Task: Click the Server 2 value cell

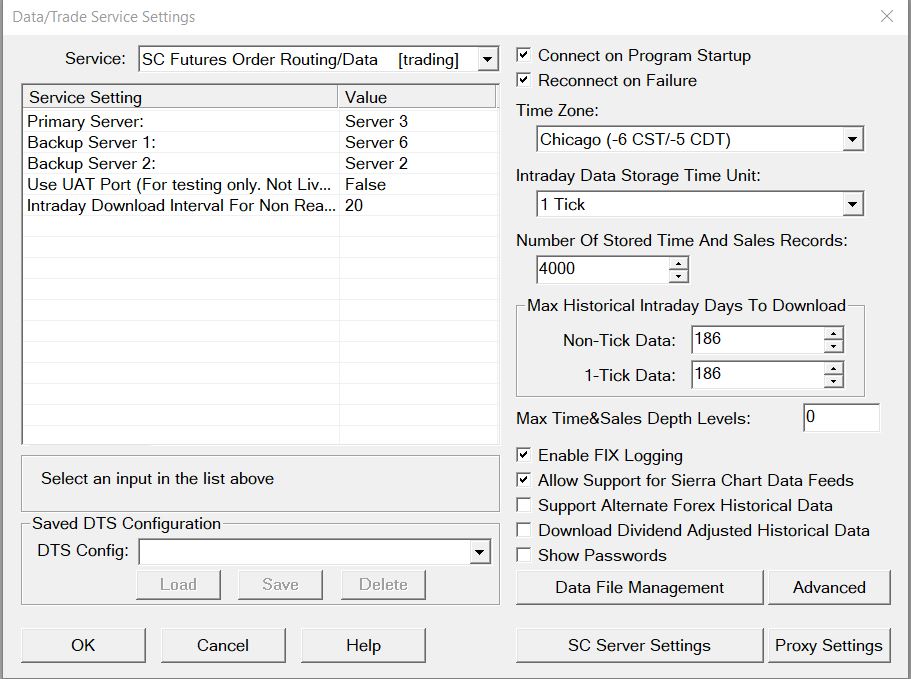Action: coord(418,163)
